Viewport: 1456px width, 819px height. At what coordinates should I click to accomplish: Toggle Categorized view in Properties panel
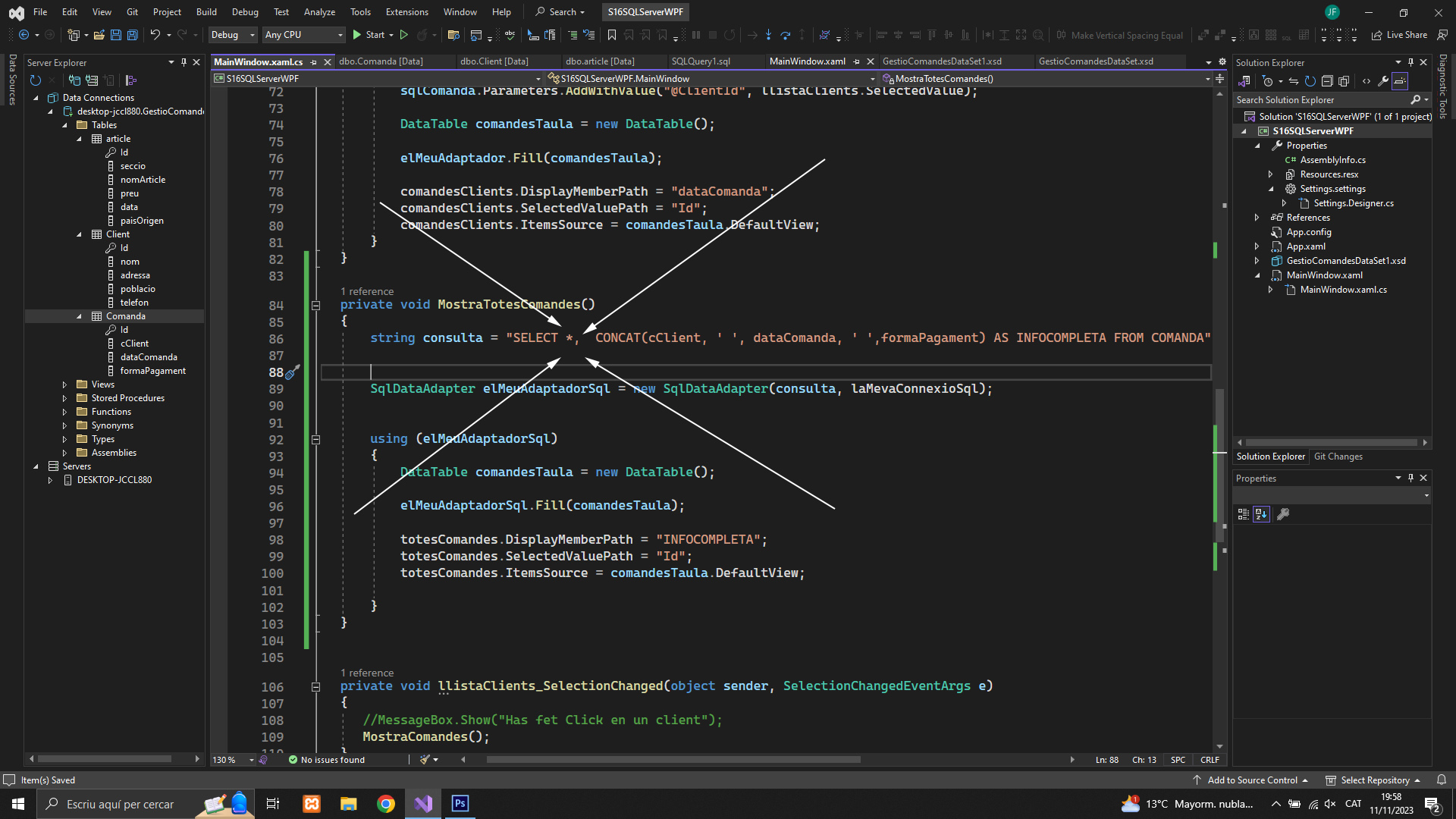click(x=1243, y=514)
